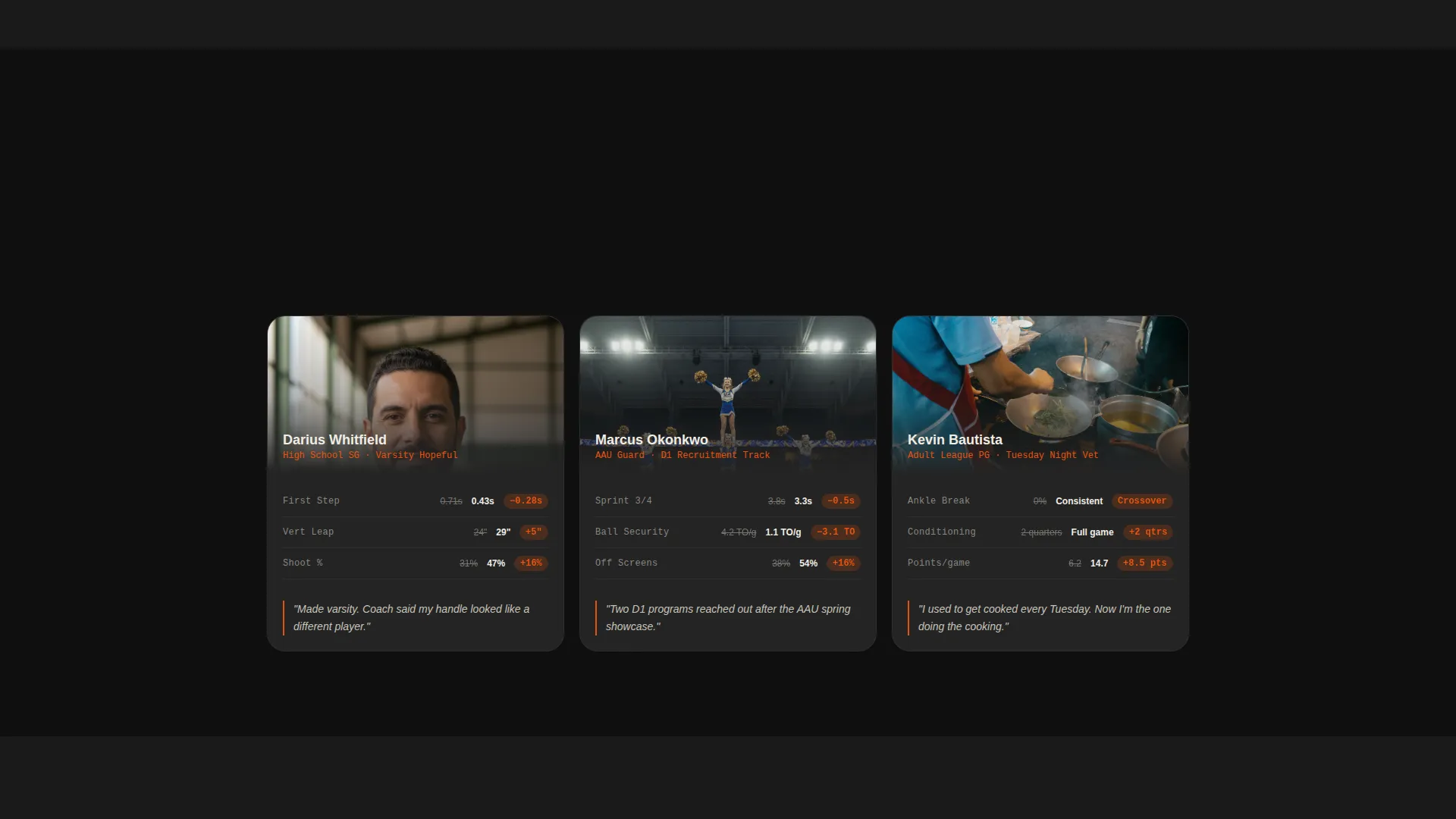
Task: Click the 'High School SG · Varsity Hopeful' subtitle
Action: pyautogui.click(x=370, y=456)
